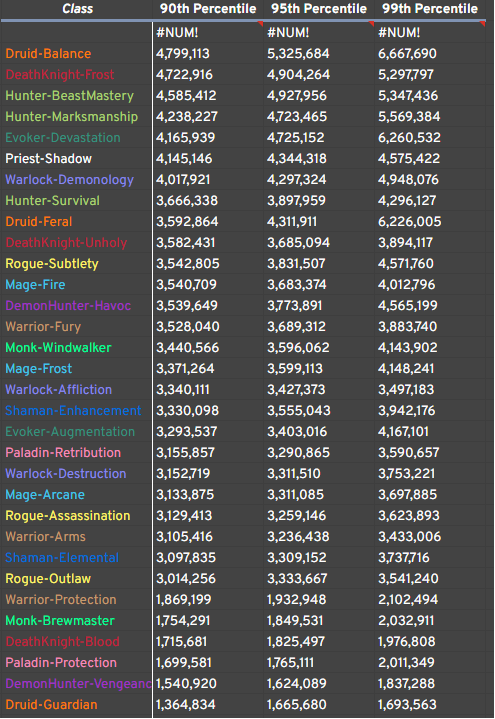This screenshot has height=719, width=495.
Task: Click the Druid-Balance class cell
Action: pyautogui.click(x=76, y=54)
